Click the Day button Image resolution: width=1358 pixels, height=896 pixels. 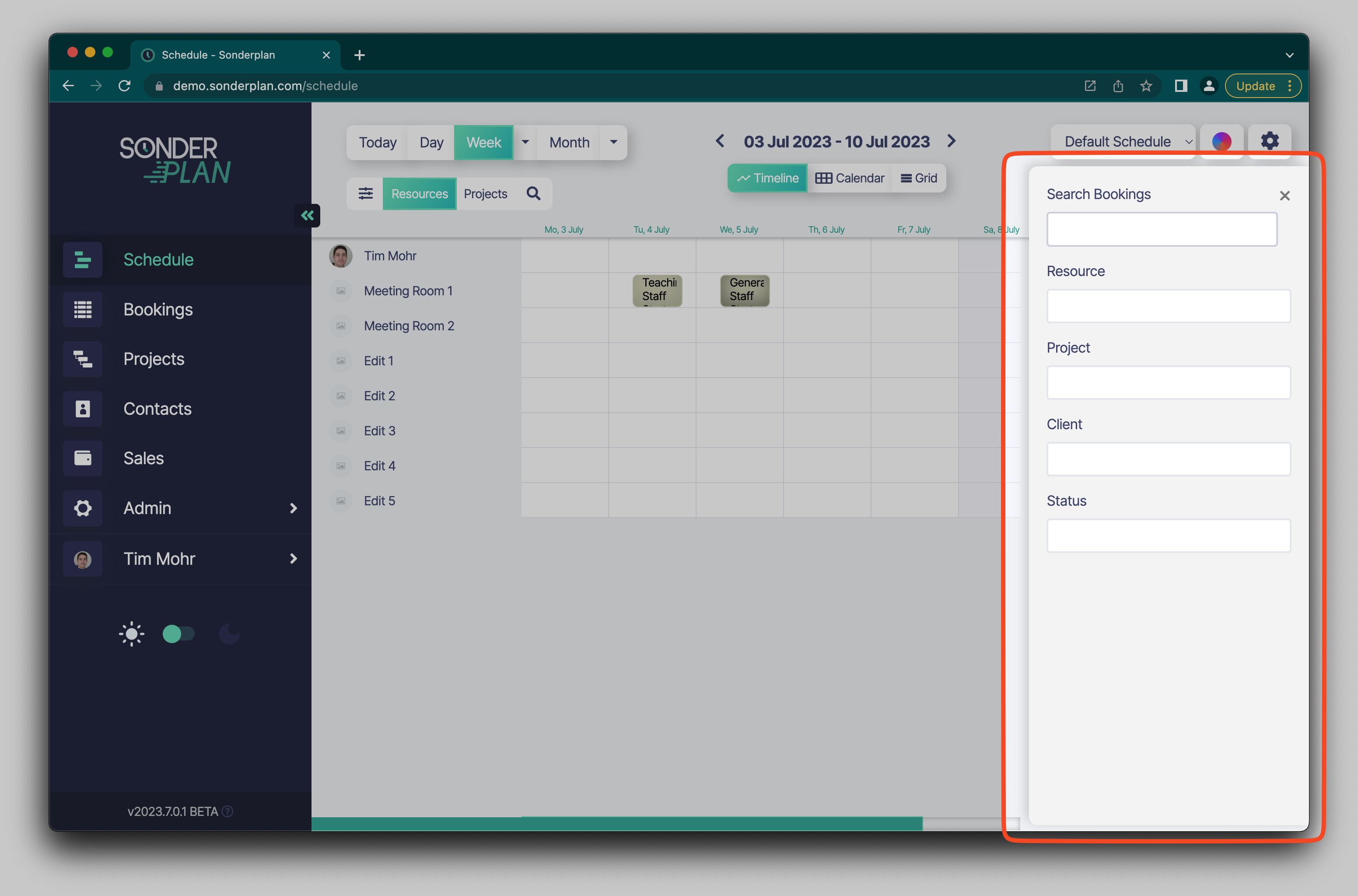click(x=432, y=141)
